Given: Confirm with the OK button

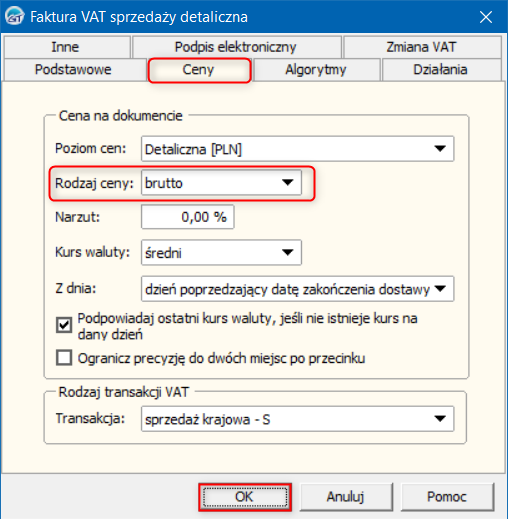Looking at the screenshot, I should [245, 497].
